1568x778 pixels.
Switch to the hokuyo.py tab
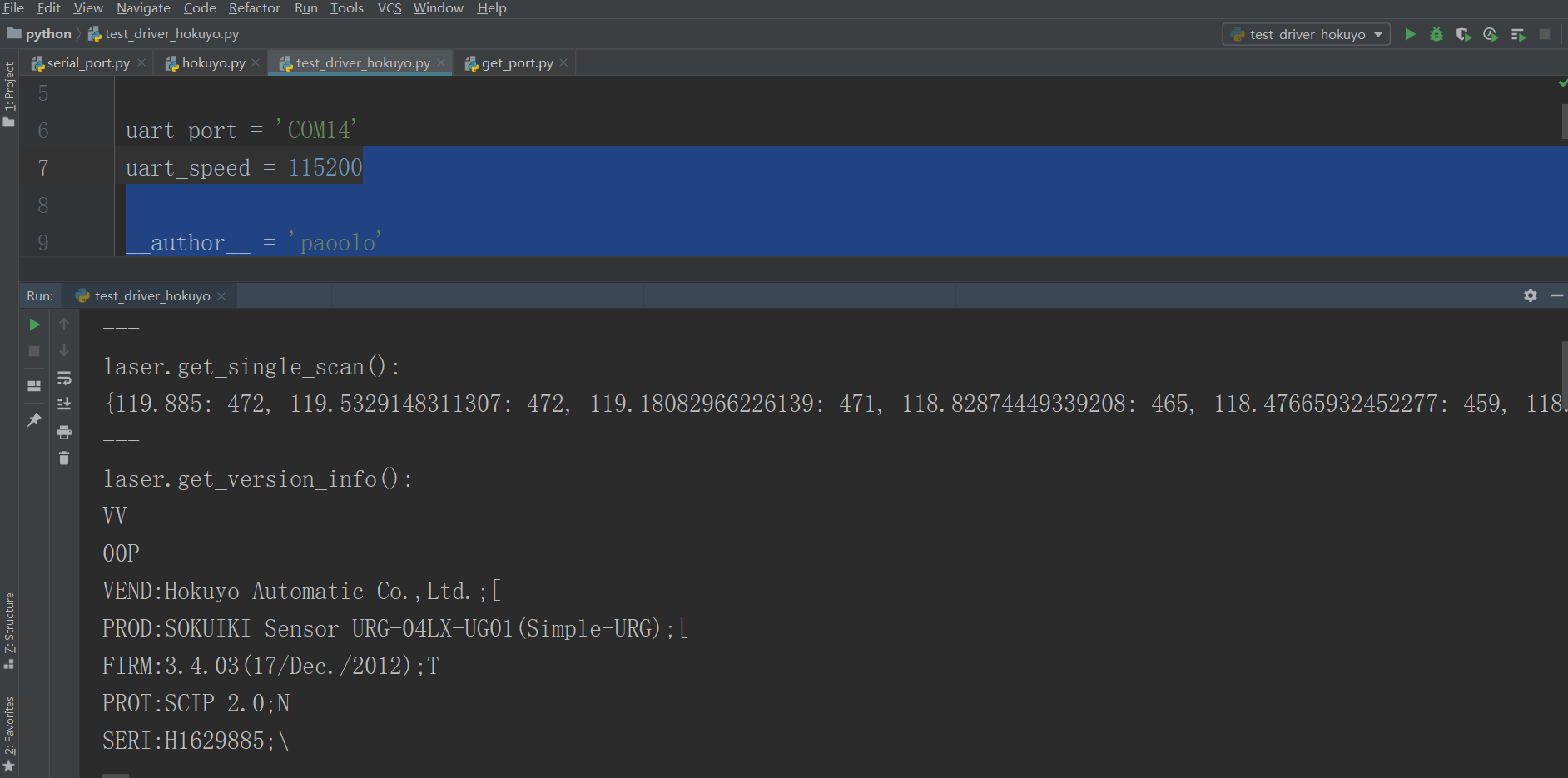pos(212,62)
